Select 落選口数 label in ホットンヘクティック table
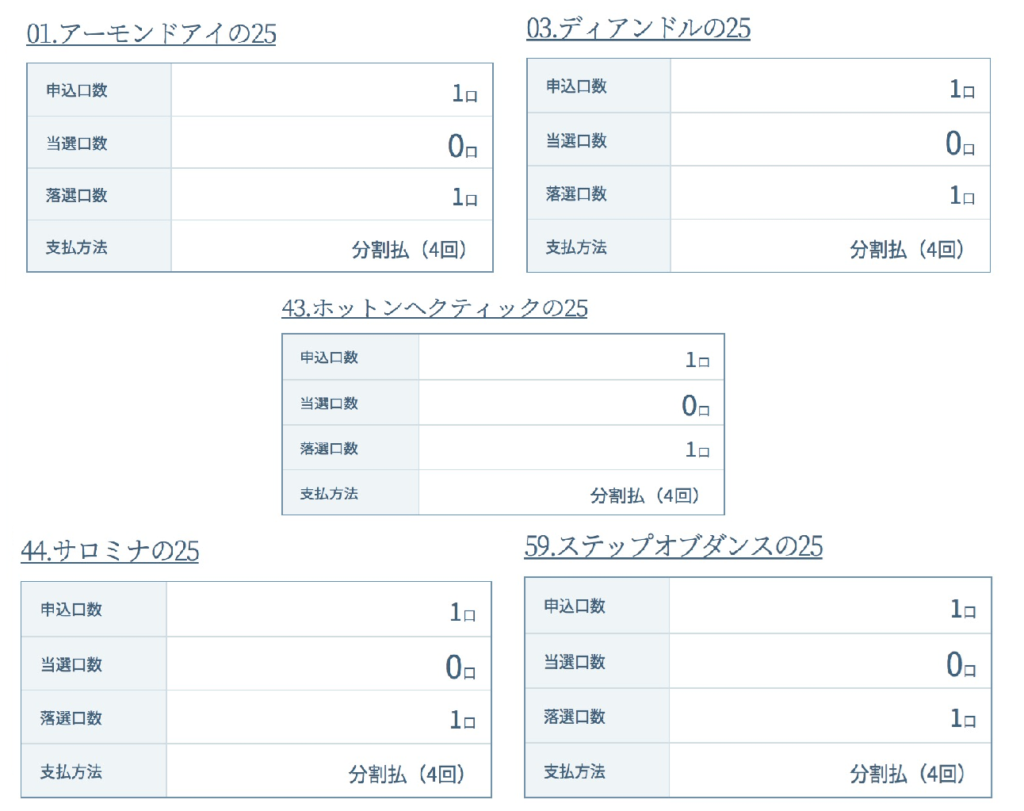 click(x=328, y=449)
